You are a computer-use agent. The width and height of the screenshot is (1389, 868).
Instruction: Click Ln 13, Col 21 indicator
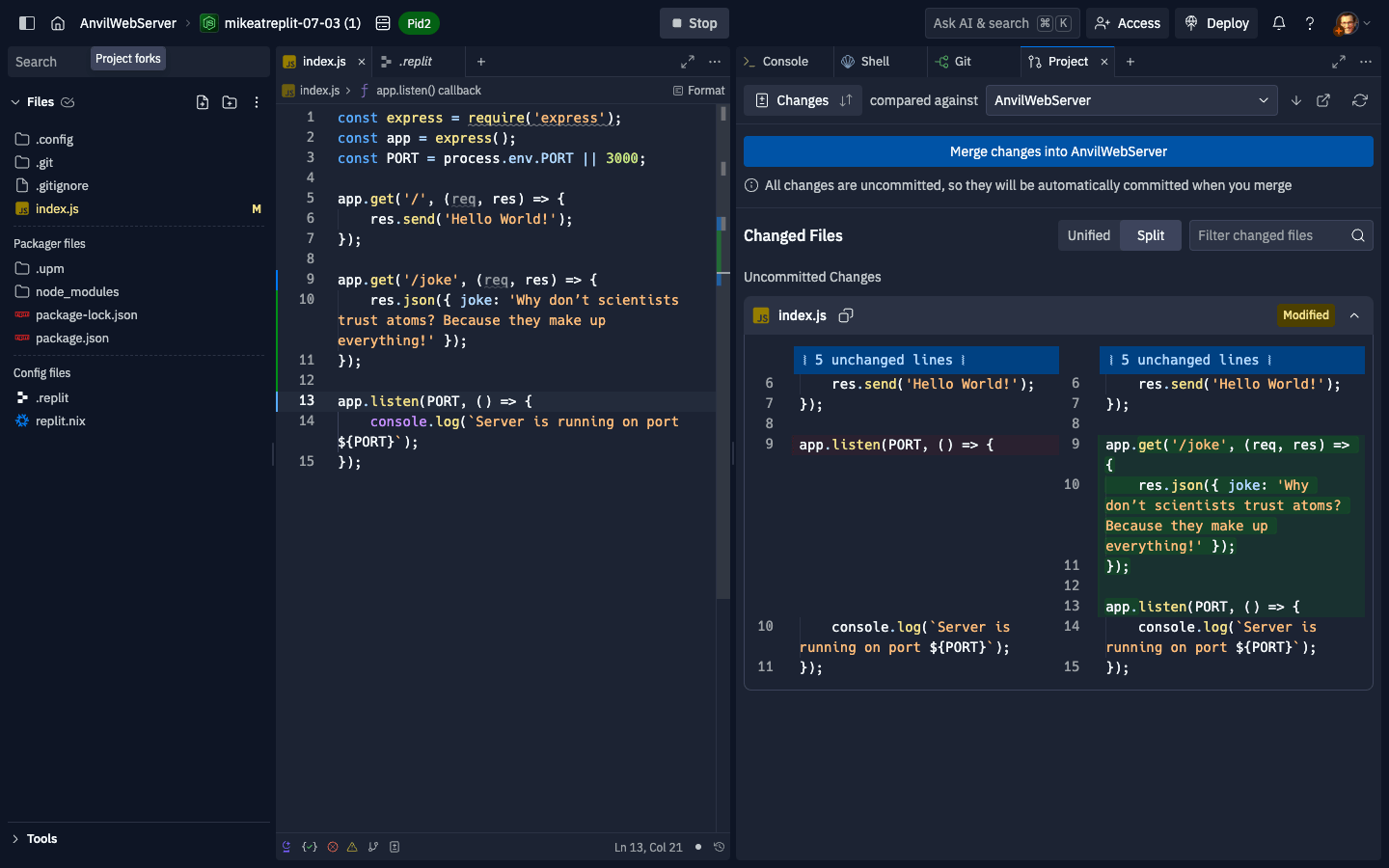648,848
